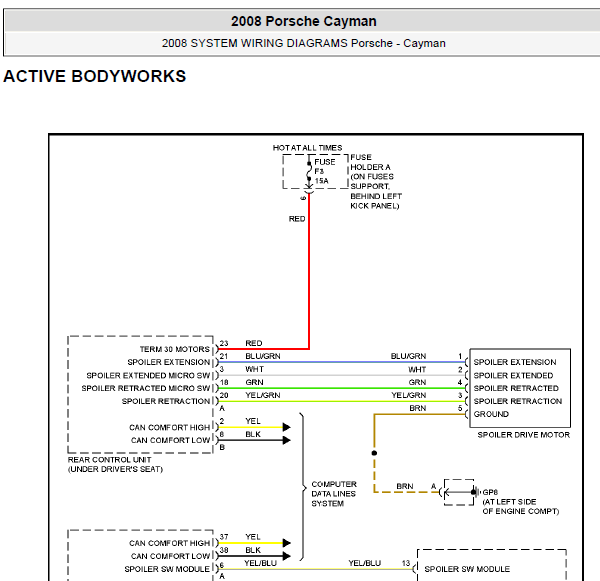Screen dimensions: 600x581
Task: Click the arrowhead on pin 2 YEL wire
Action: (287, 427)
